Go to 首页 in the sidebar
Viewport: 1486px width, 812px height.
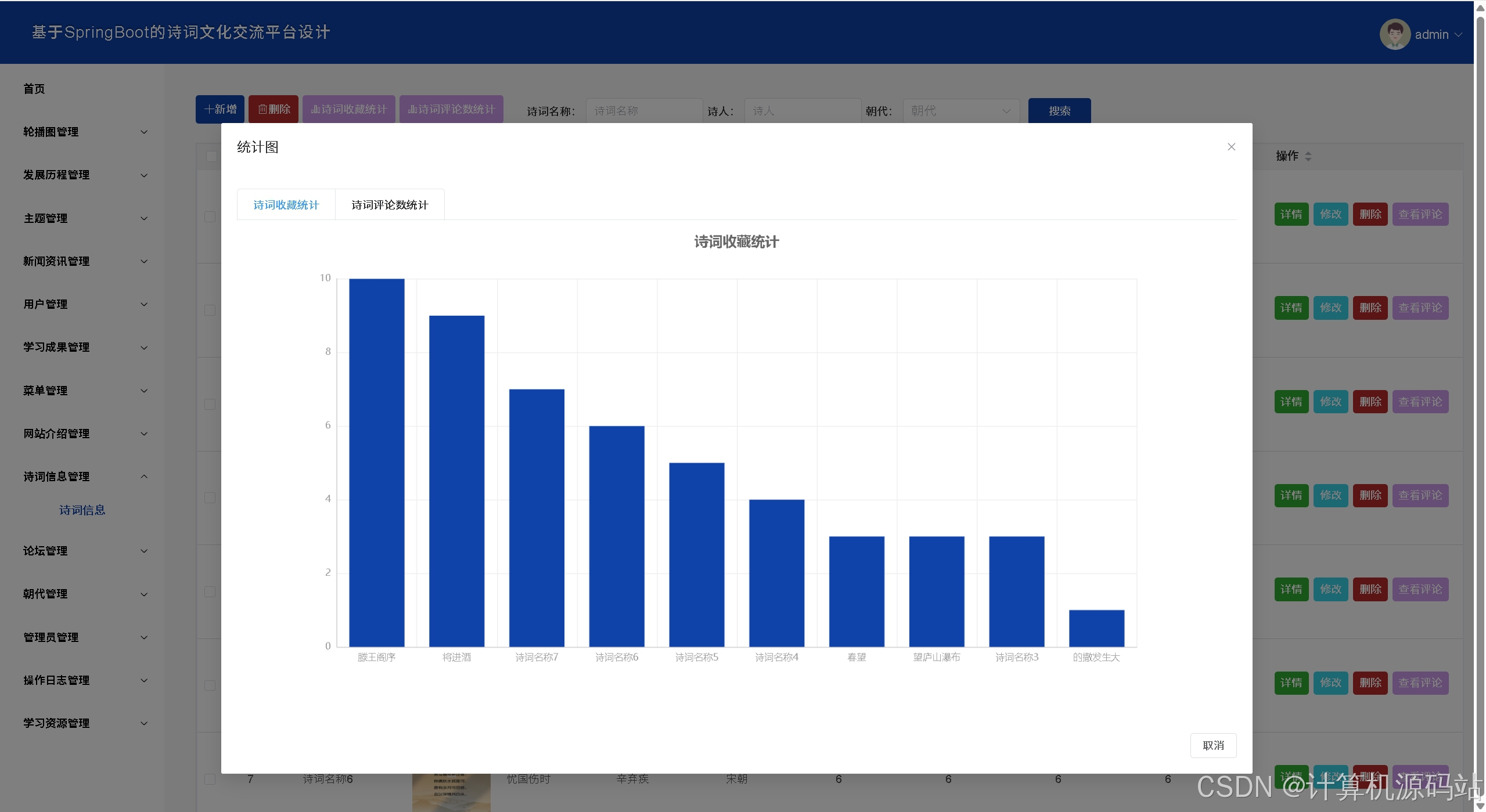coord(34,89)
